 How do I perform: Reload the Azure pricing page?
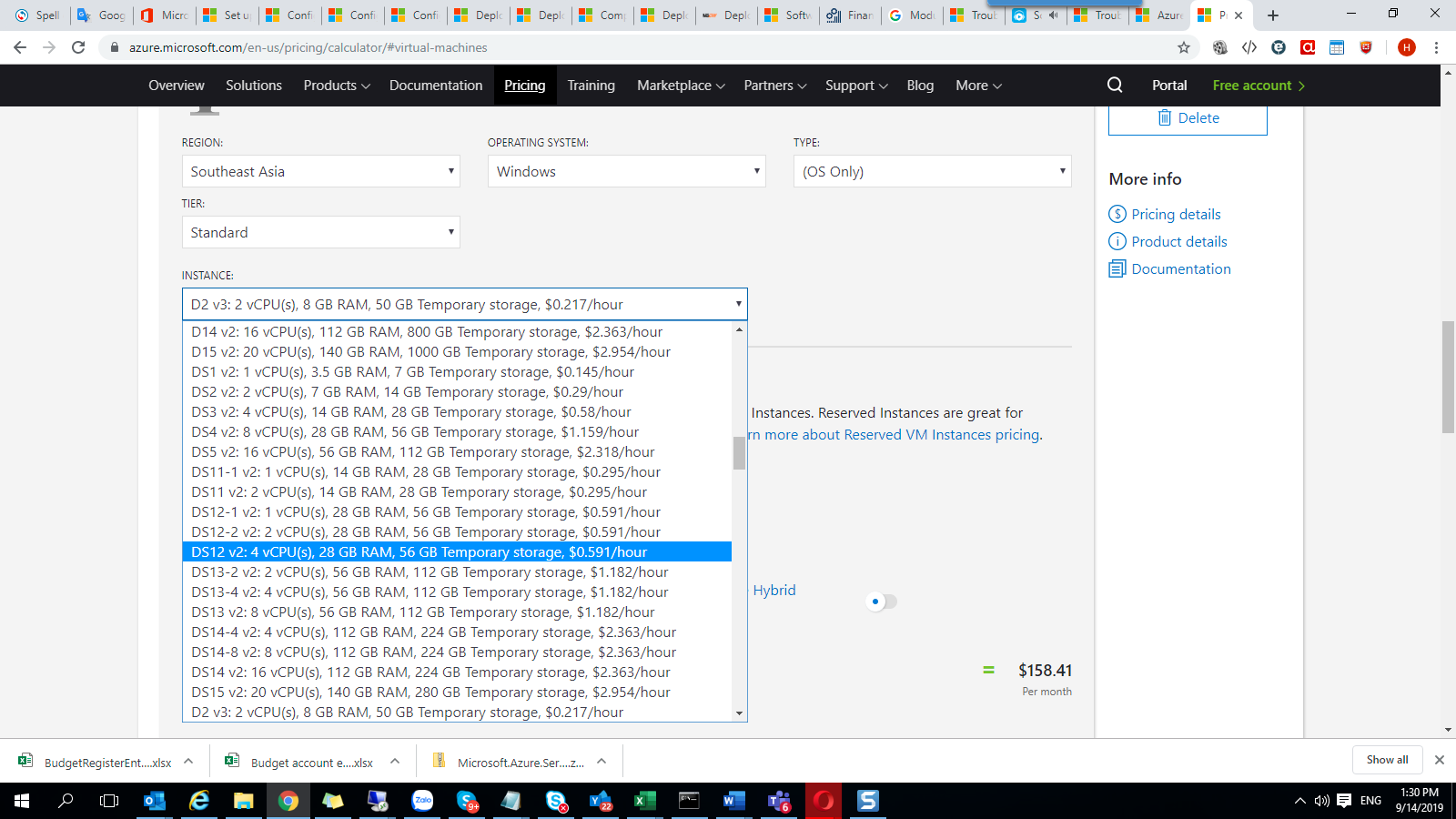click(x=78, y=47)
